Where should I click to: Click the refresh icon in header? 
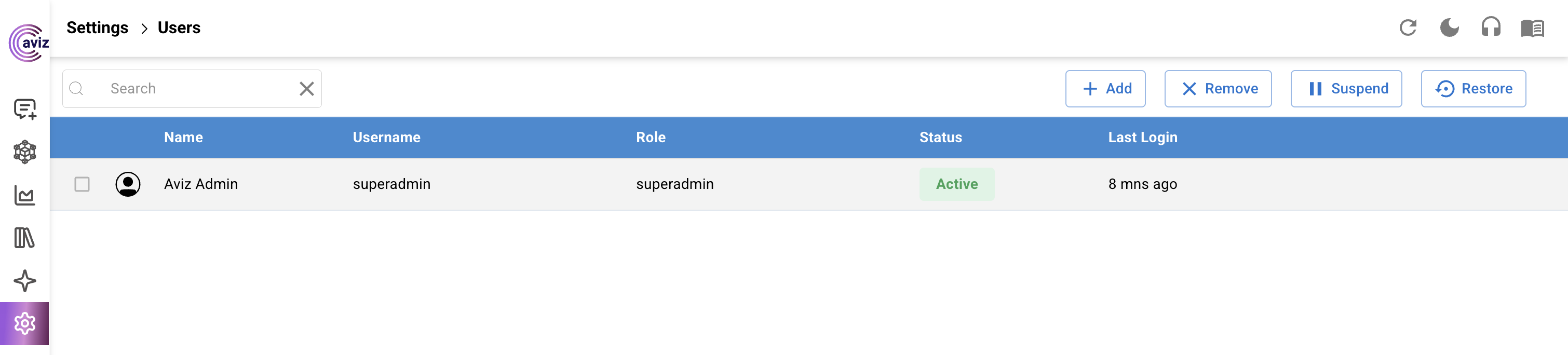tap(1408, 28)
